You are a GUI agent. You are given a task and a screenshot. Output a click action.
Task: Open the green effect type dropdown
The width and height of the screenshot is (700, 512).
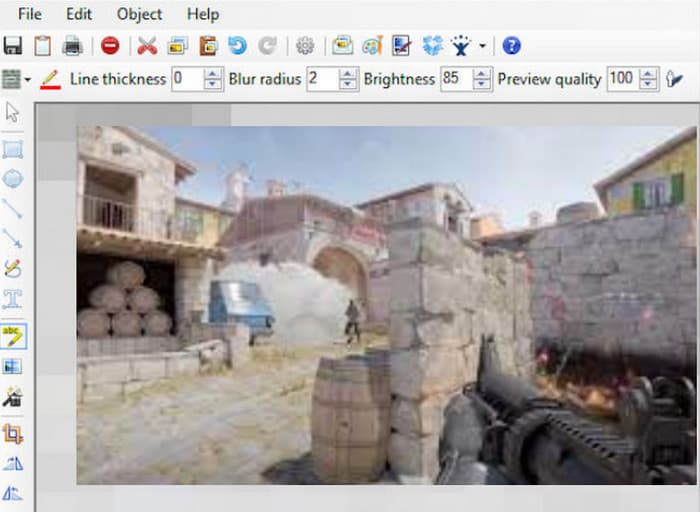point(16,79)
